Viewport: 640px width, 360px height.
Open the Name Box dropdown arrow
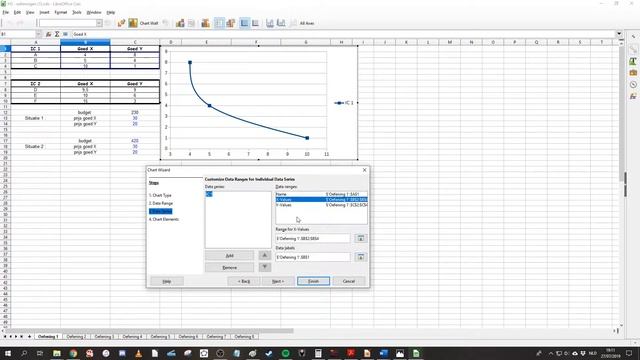38,34
